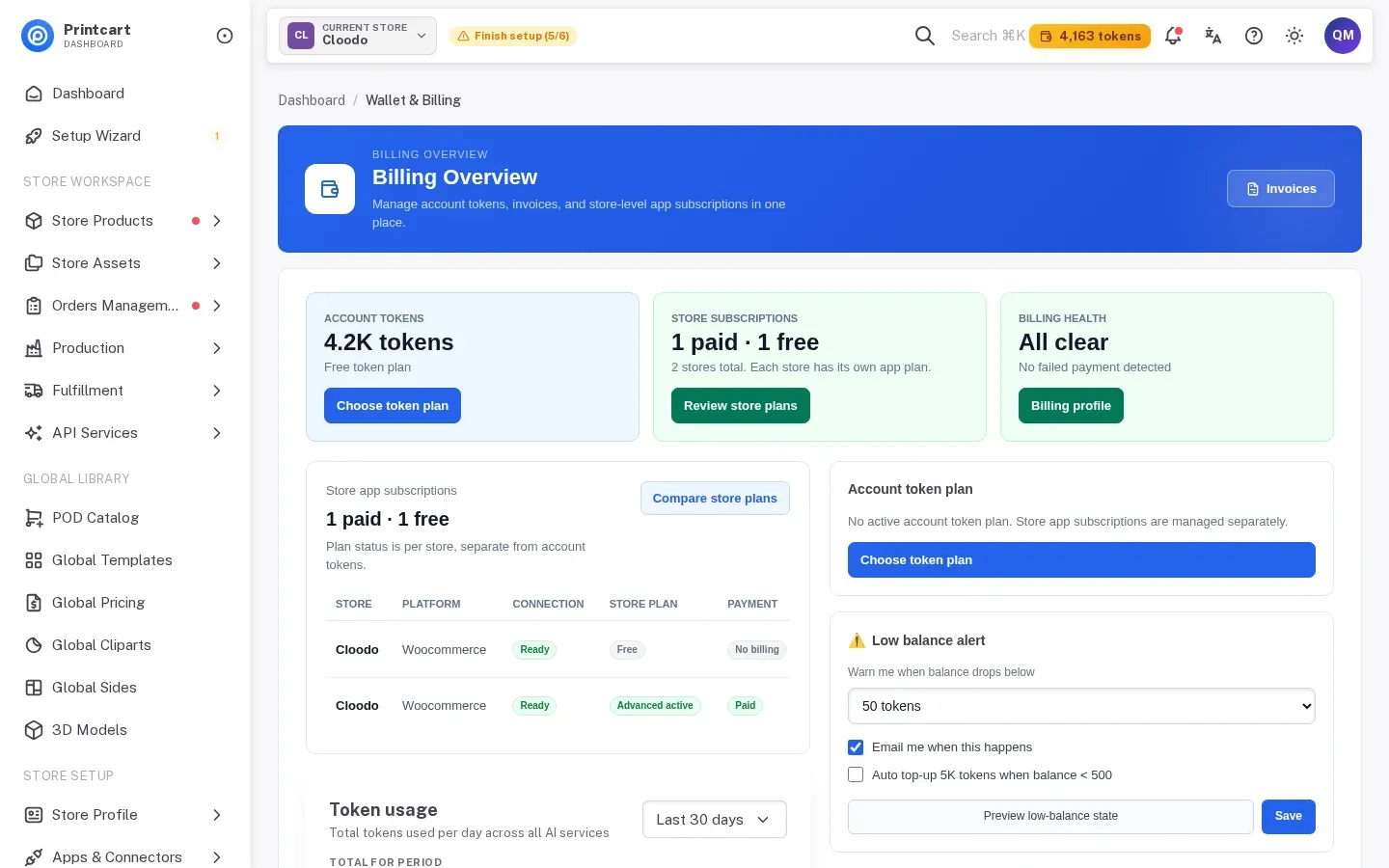Click the Printcart logo icon

tap(38, 36)
